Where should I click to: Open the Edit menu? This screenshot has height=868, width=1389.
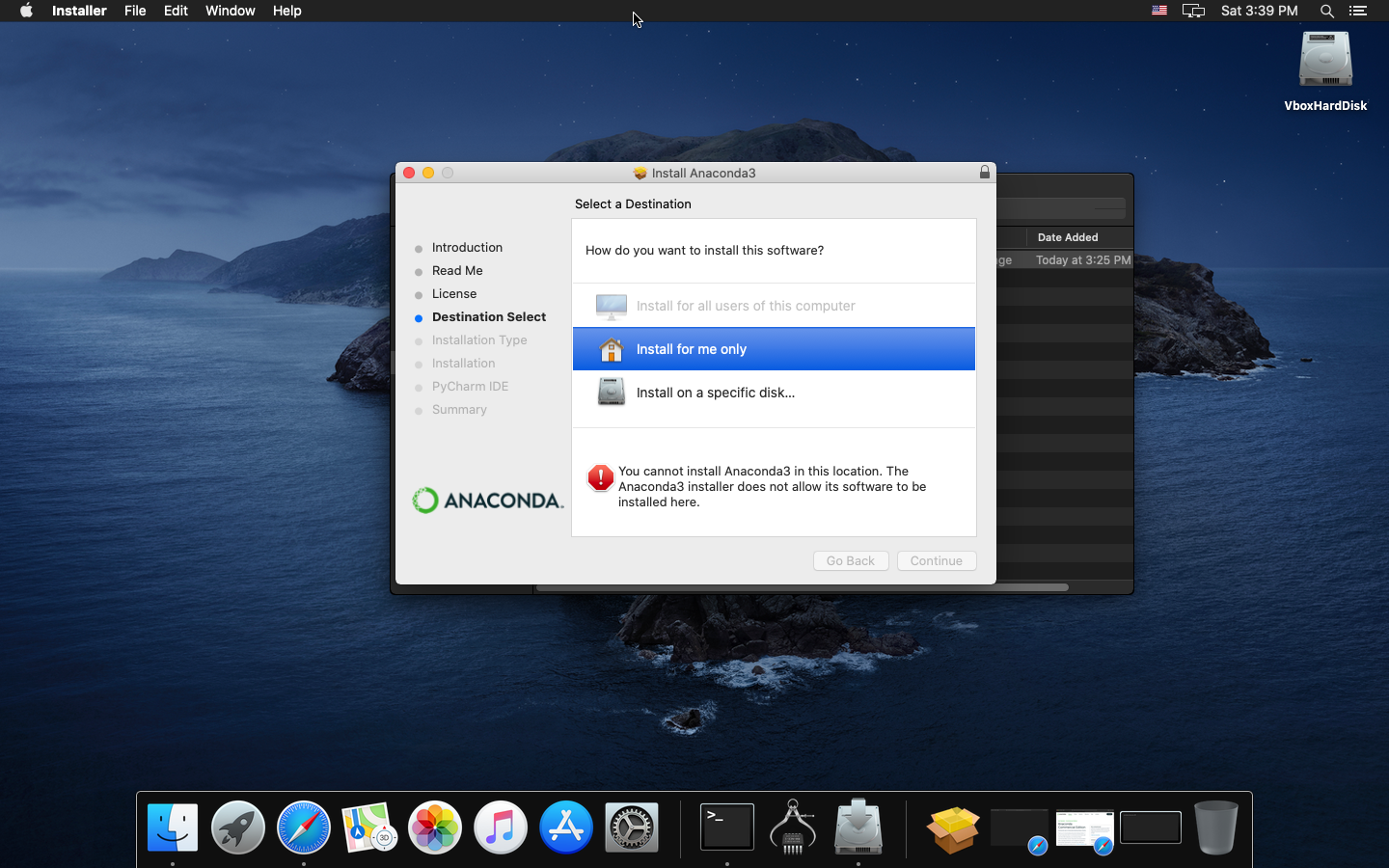coord(176,11)
